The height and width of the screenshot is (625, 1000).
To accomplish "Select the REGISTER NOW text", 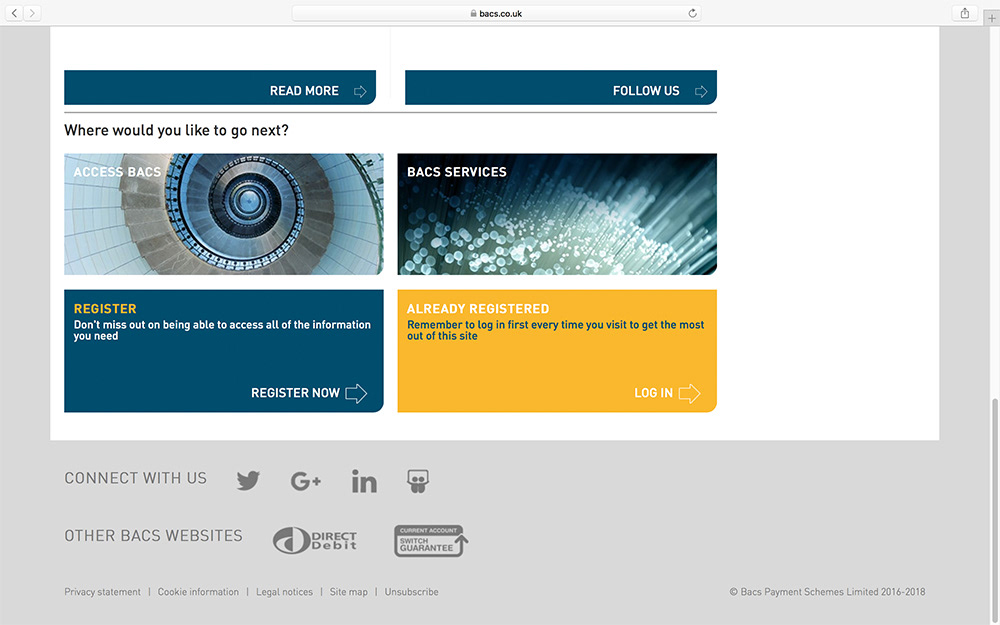I will (295, 393).
